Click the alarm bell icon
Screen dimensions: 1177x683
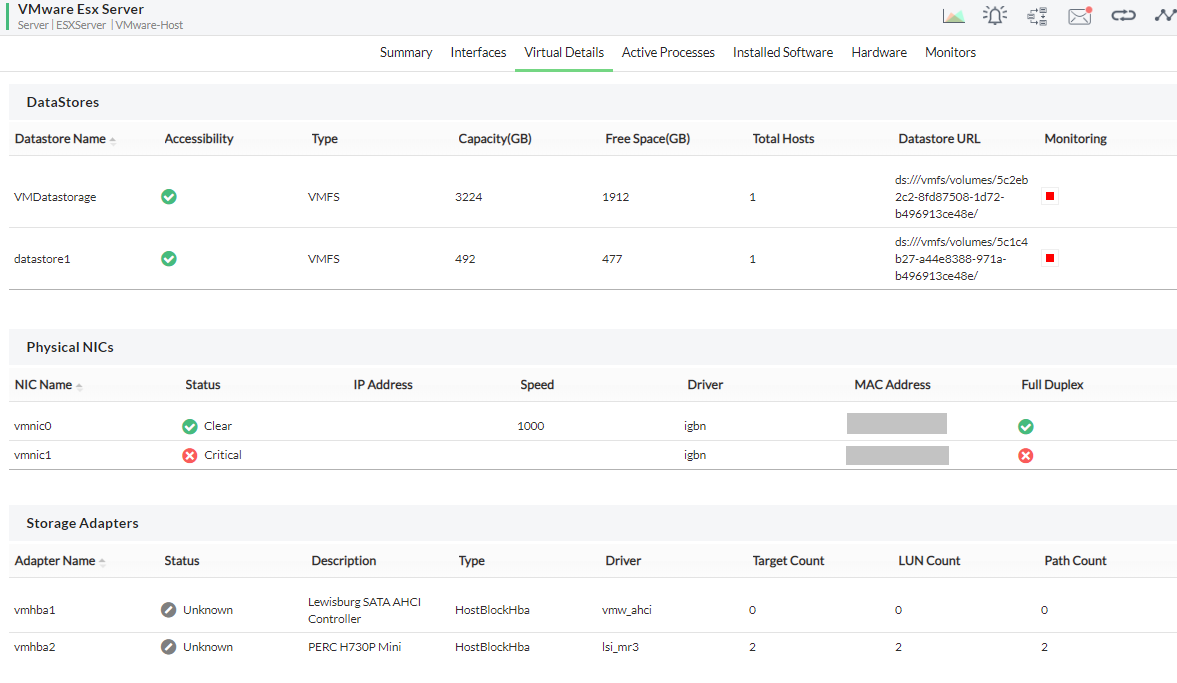[995, 16]
